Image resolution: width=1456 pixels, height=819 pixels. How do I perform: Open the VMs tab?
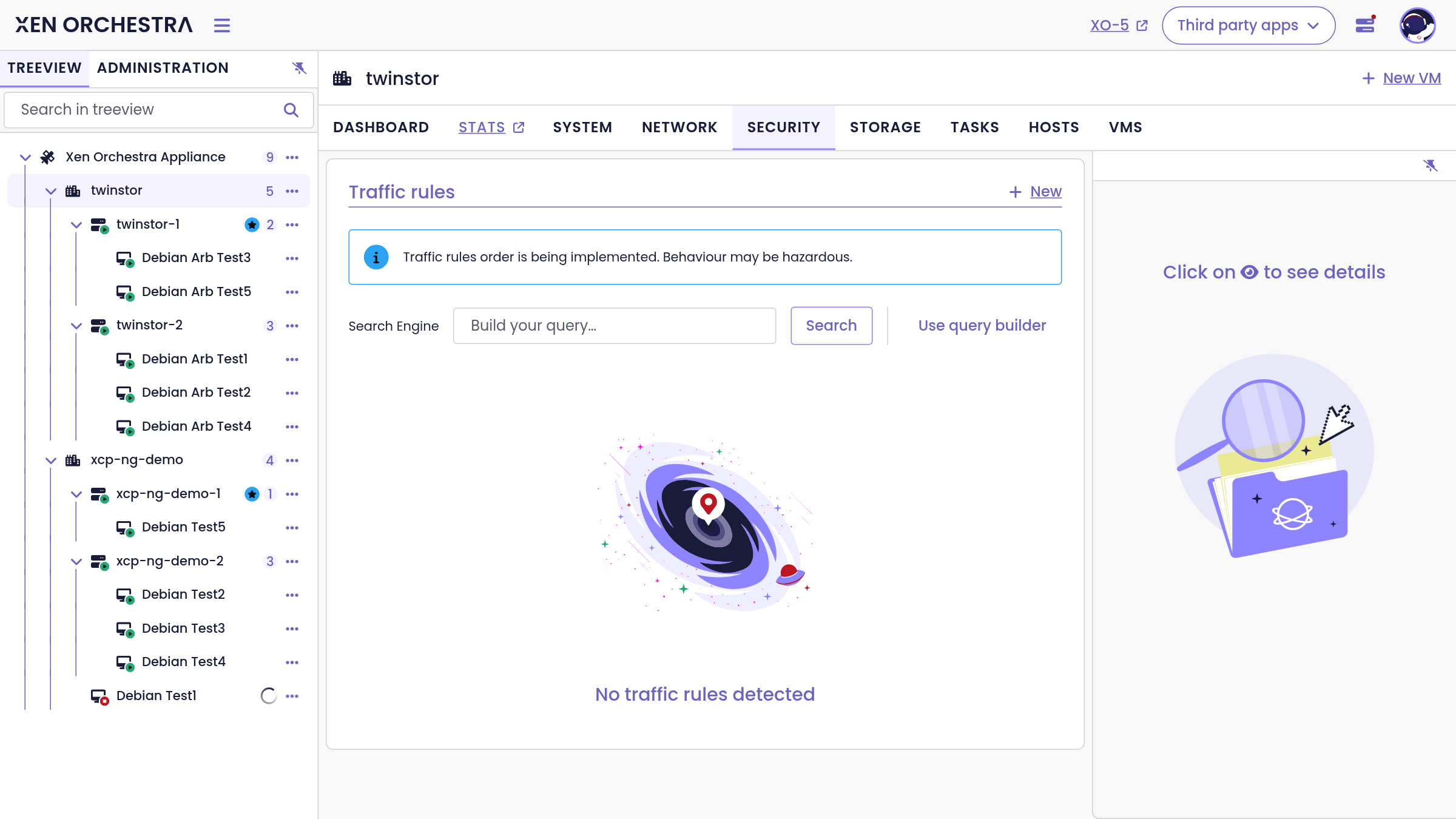tap(1125, 127)
